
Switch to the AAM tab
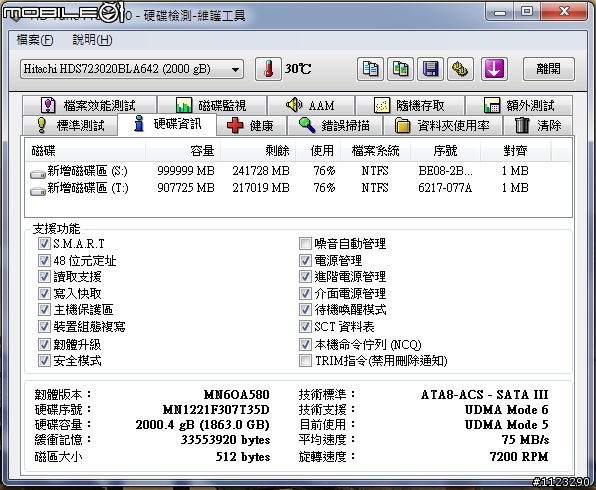point(311,105)
